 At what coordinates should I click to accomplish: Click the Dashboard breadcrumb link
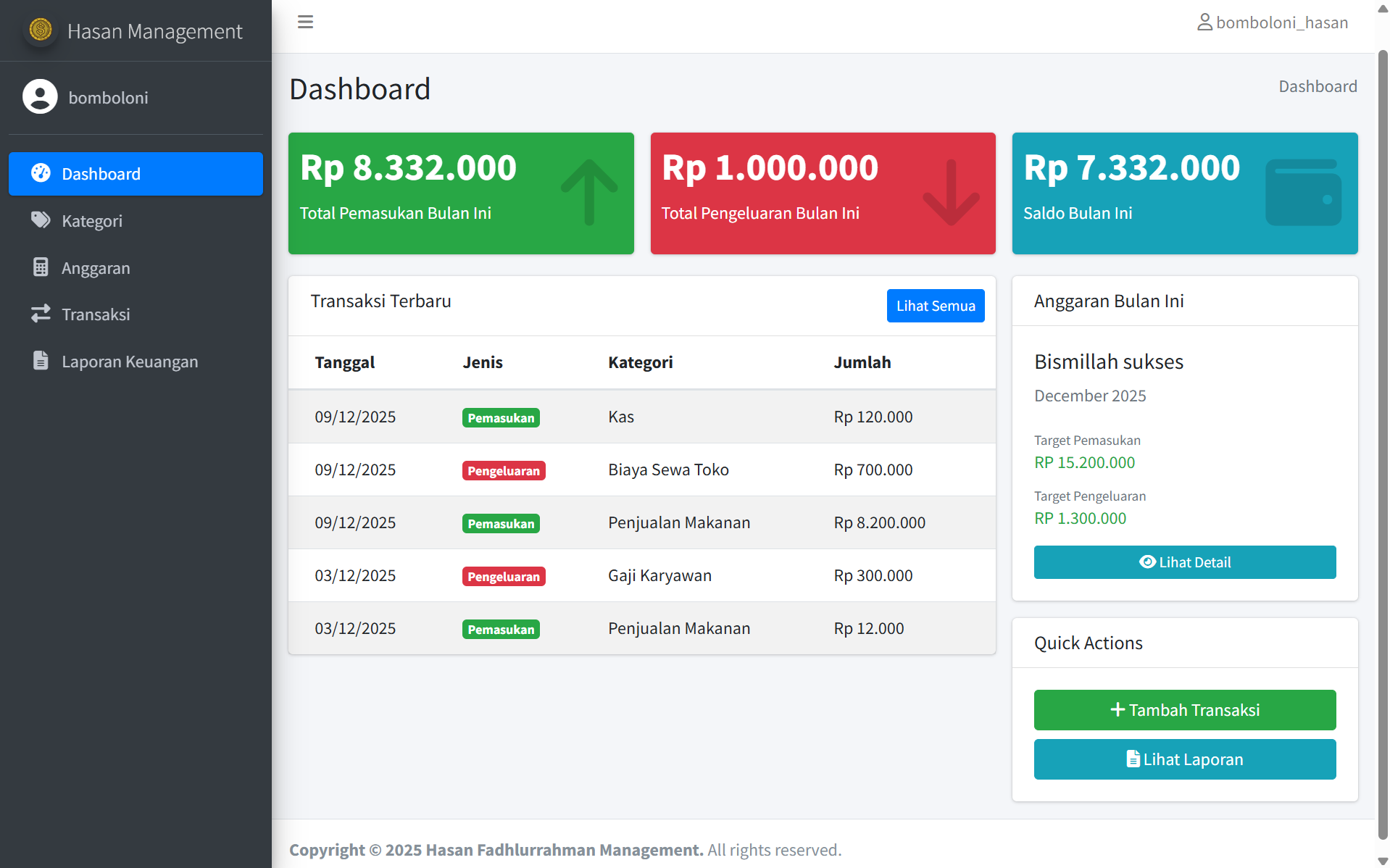point(1317,86)
